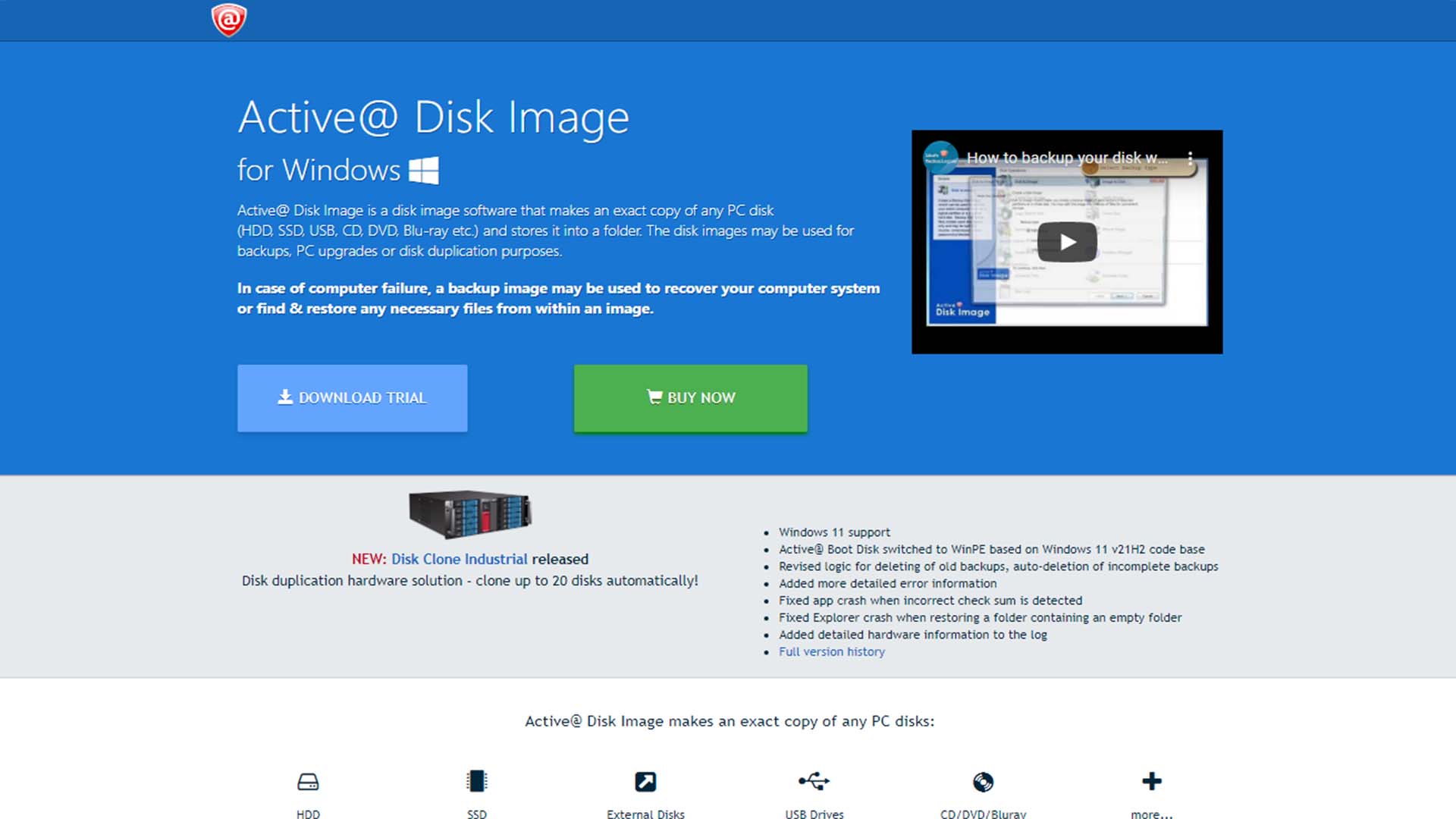This screenshot has height=819, width=1456.
Task: Expand additional disk types via "more..."
Action: pos(1151,813)
